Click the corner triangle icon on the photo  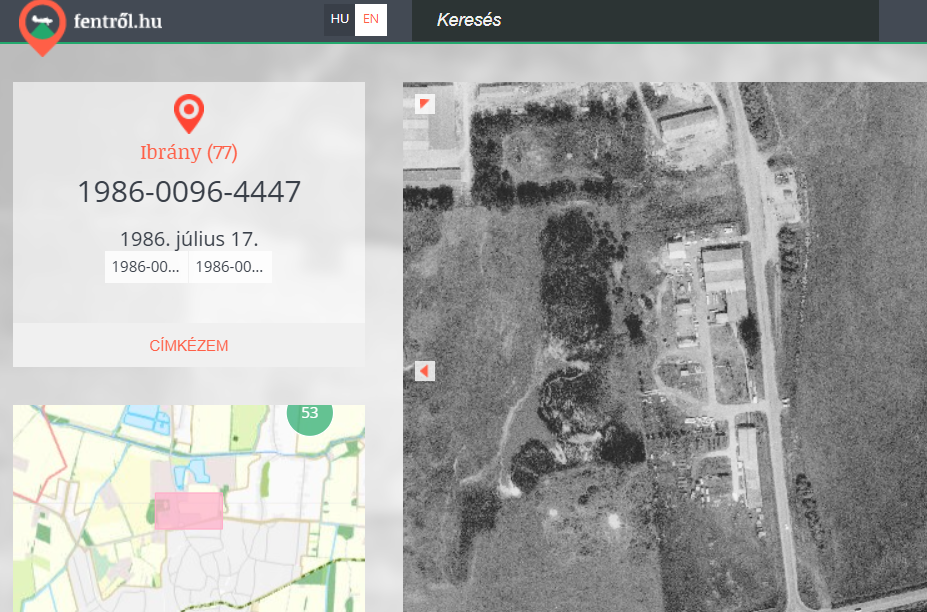(x=425, y=104)
